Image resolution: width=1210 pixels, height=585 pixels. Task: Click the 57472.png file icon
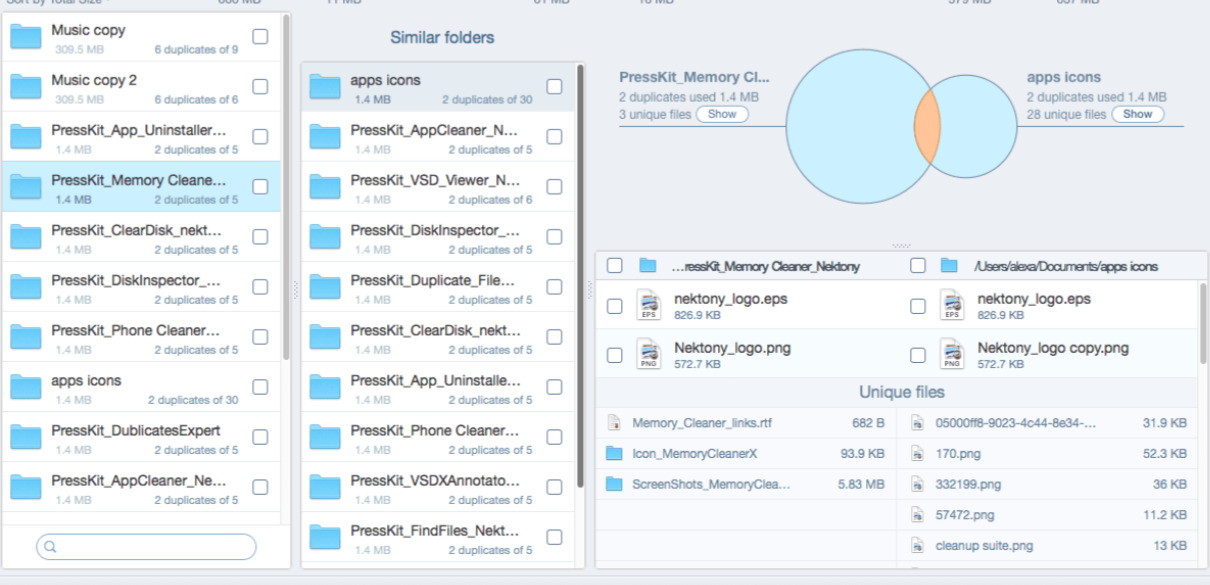pyautogui.click(x=917, y=515)
